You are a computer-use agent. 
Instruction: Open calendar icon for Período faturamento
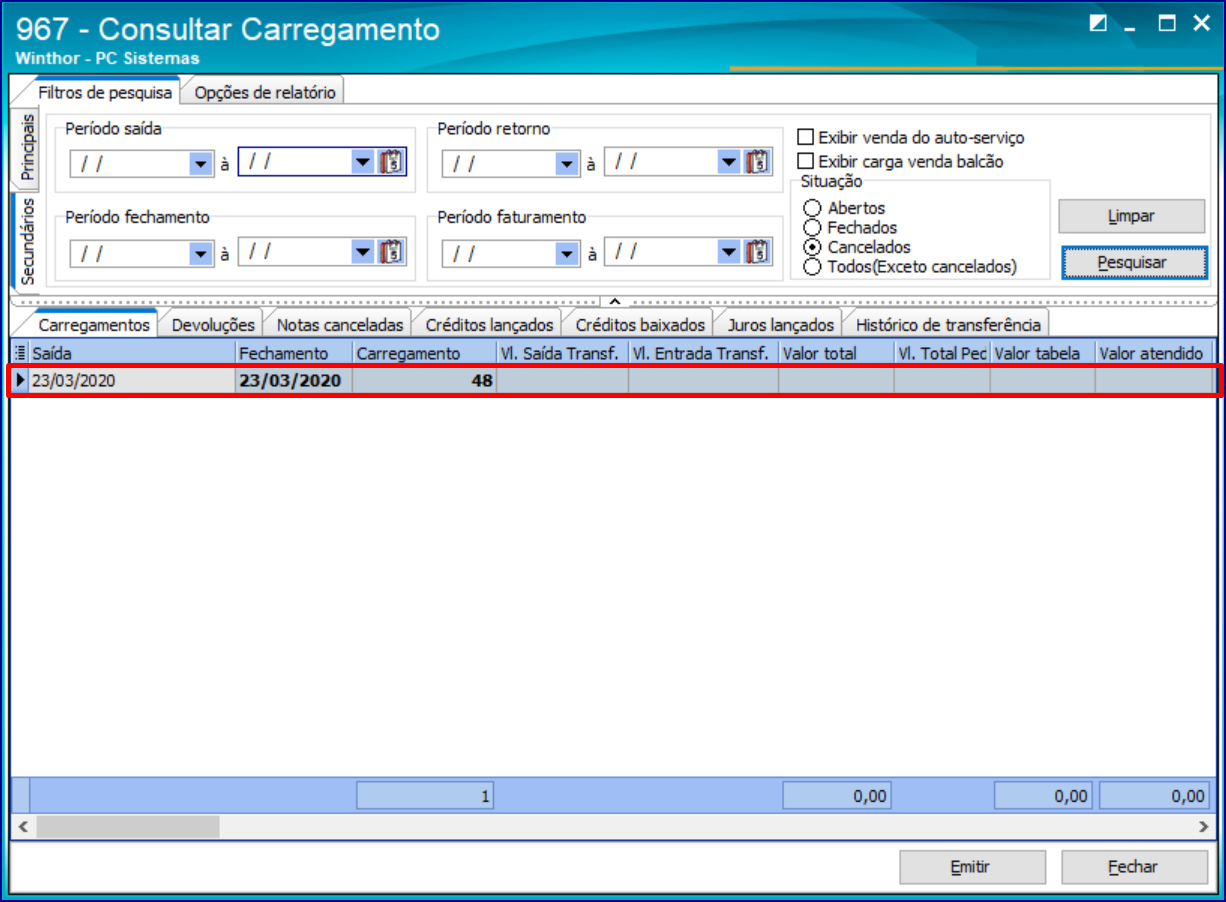click(759, 252)
